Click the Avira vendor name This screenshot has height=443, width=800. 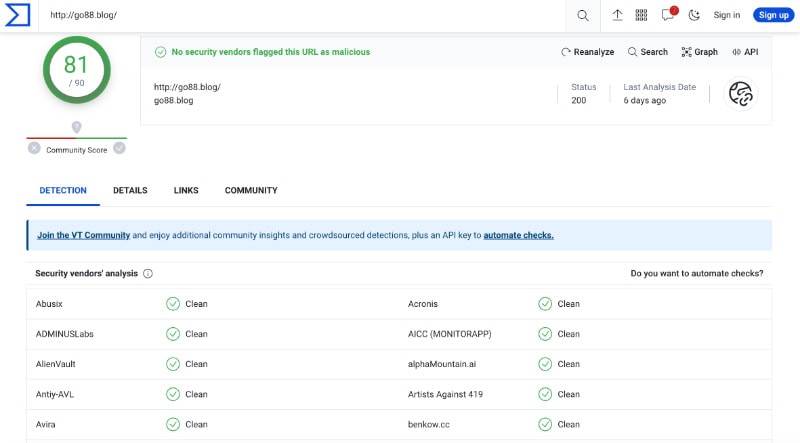(45, 425)
